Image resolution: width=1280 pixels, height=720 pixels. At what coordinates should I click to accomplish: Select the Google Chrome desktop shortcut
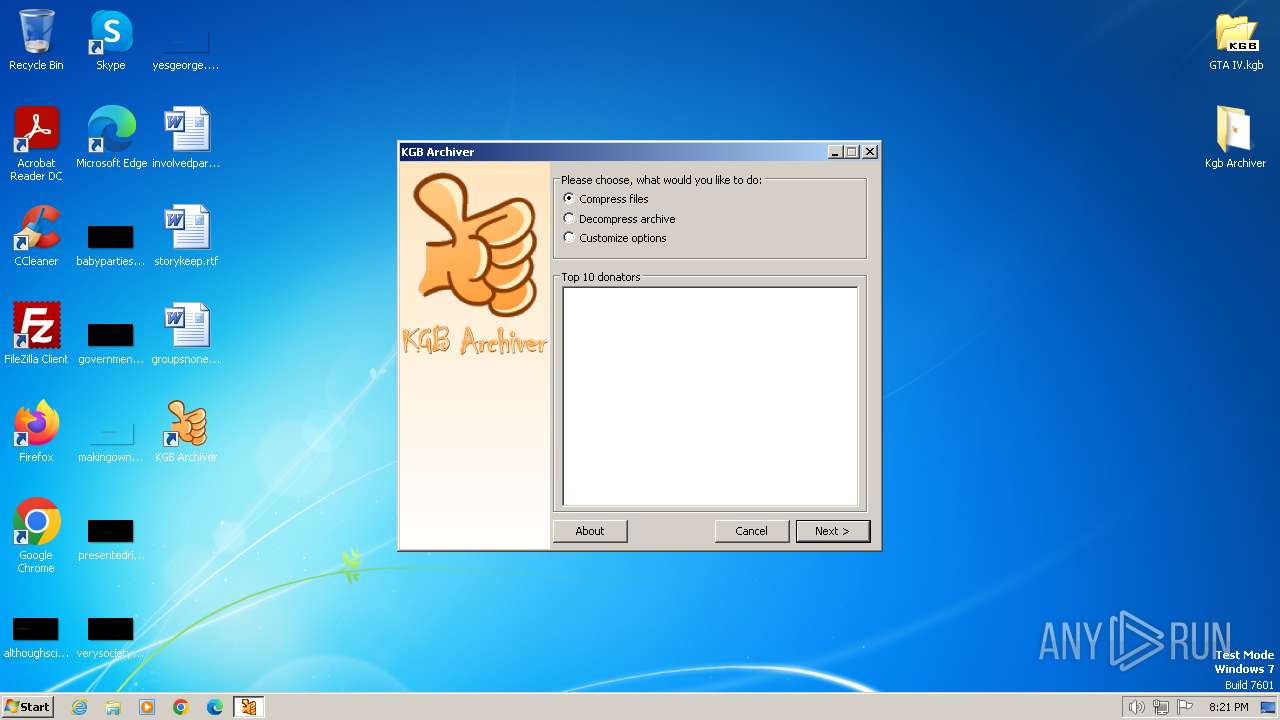pyautogui.click(x=36, y=536)
